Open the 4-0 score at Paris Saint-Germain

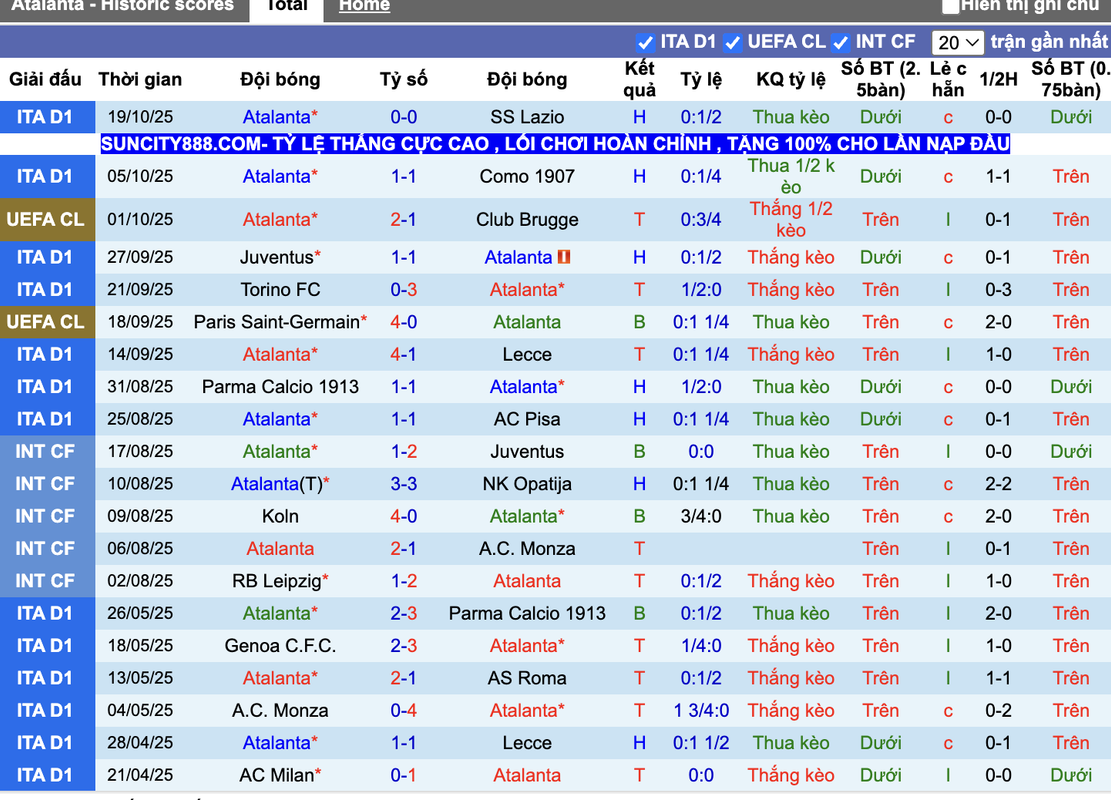coord(403,322)
